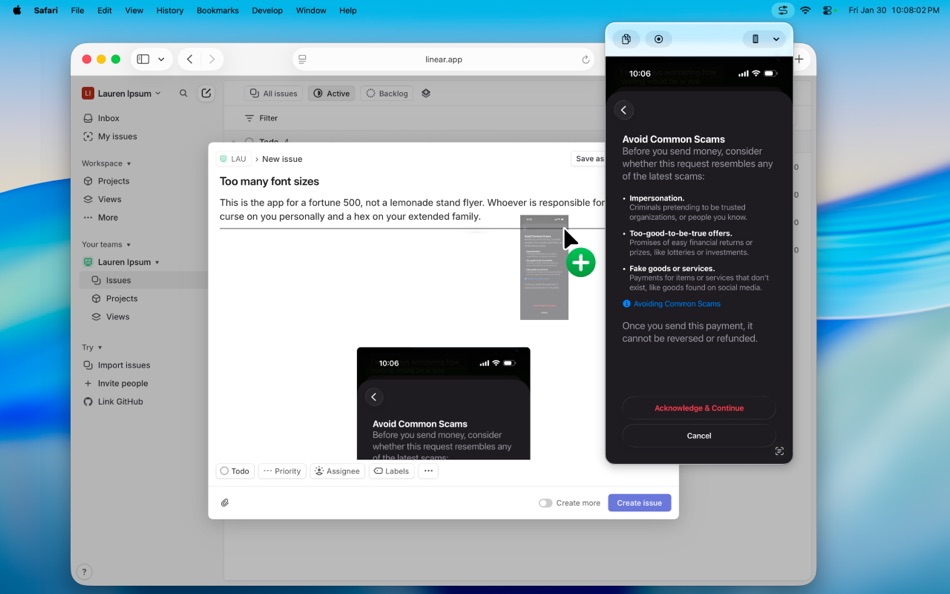The width and height of the screenshot is (950, 594).
Task: Open the Filter control
Action: pos(261,118)
